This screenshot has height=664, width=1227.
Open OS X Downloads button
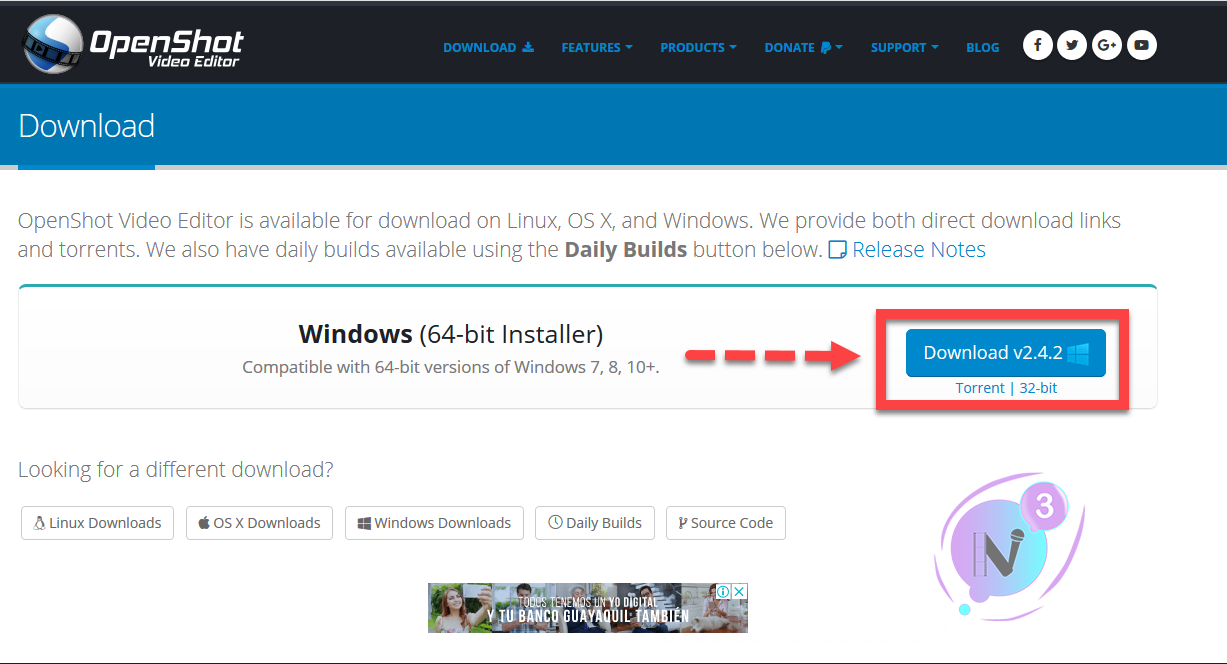coord(259,523)
